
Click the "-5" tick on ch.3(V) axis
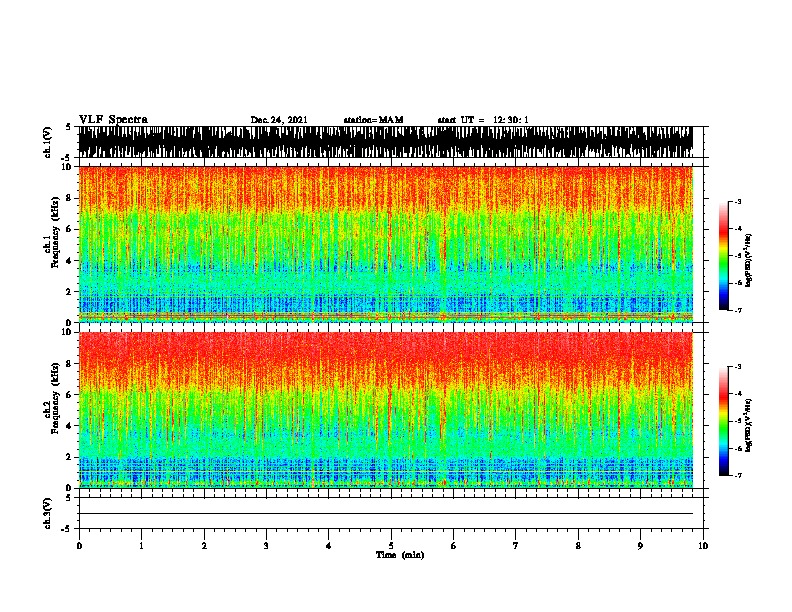click(x=67, y=529)
